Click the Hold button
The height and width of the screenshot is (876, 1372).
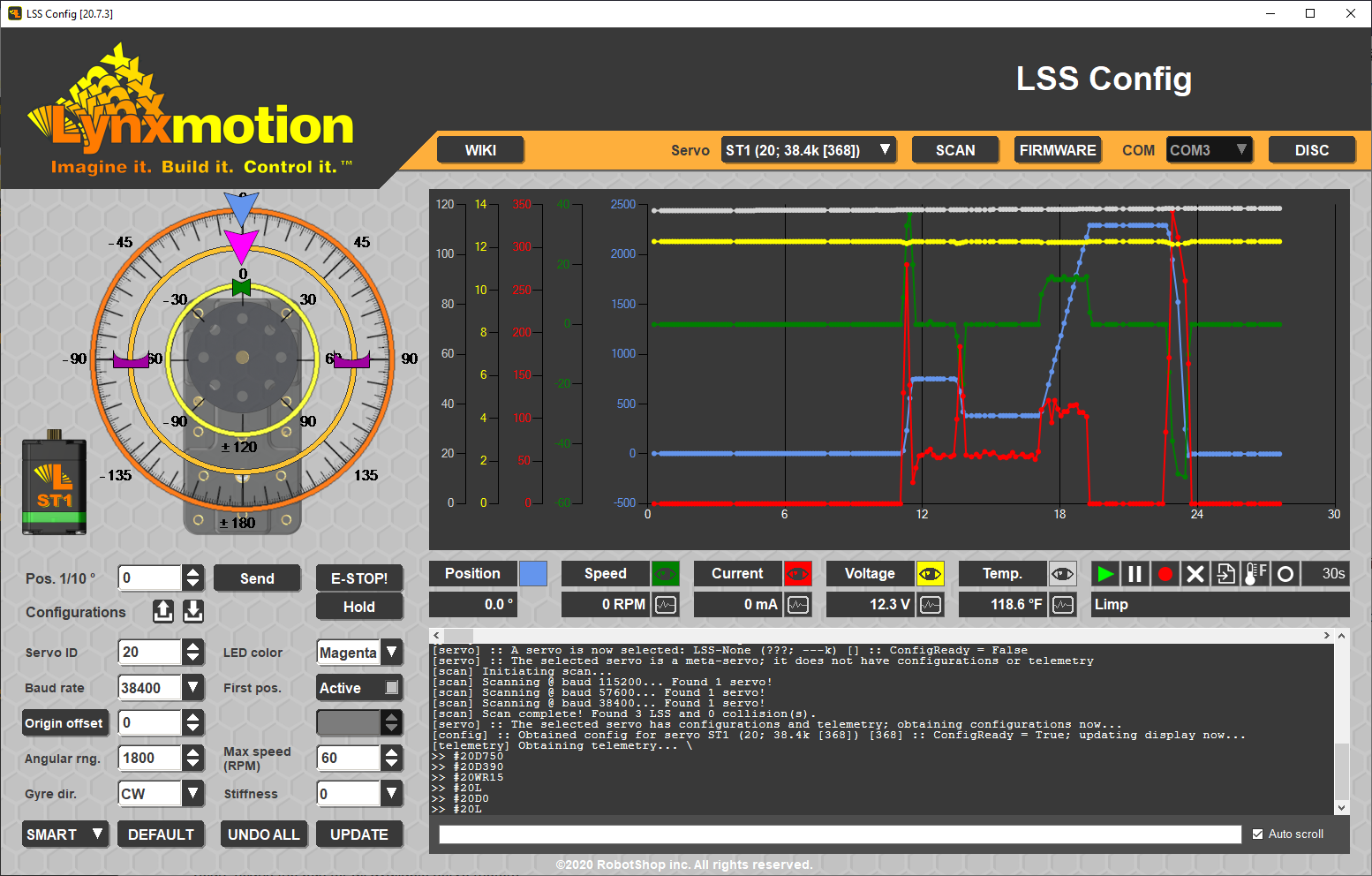pyautogui.click(x=359, y=607)
